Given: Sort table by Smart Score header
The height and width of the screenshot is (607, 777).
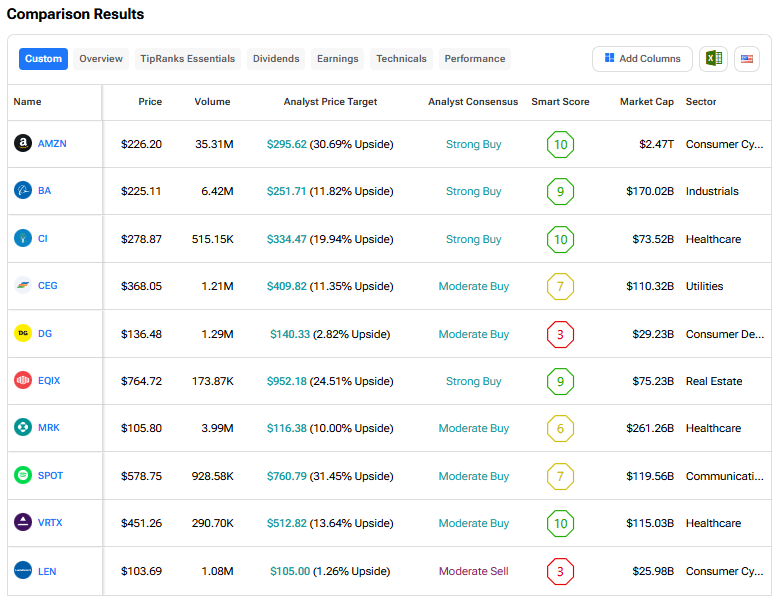Looking at the screenshot, I should [560, 102].
